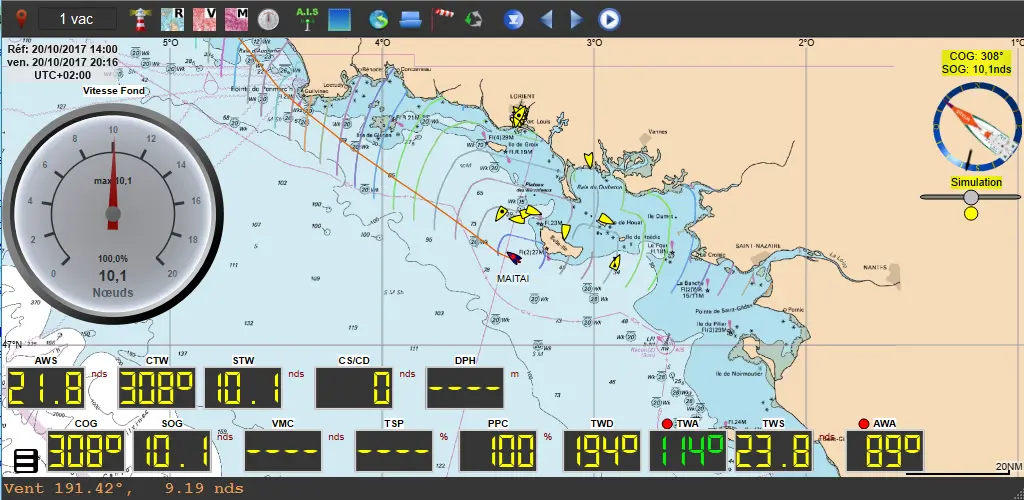Click the AWS 21.8 display
Viewport: 1024px width, 500px height.
click(46, 388)
